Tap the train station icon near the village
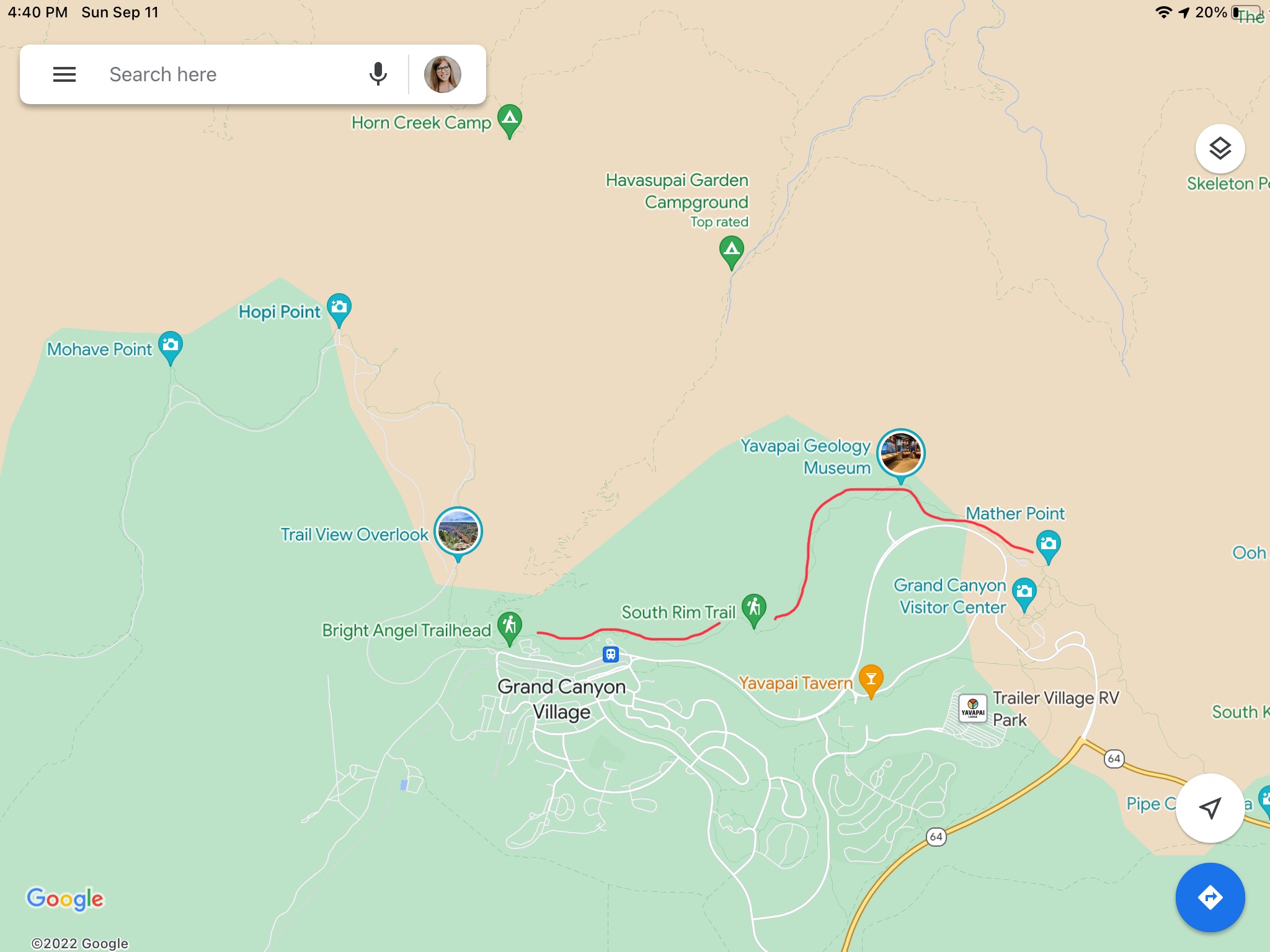 pyautogui.click(x=611, y=654)
